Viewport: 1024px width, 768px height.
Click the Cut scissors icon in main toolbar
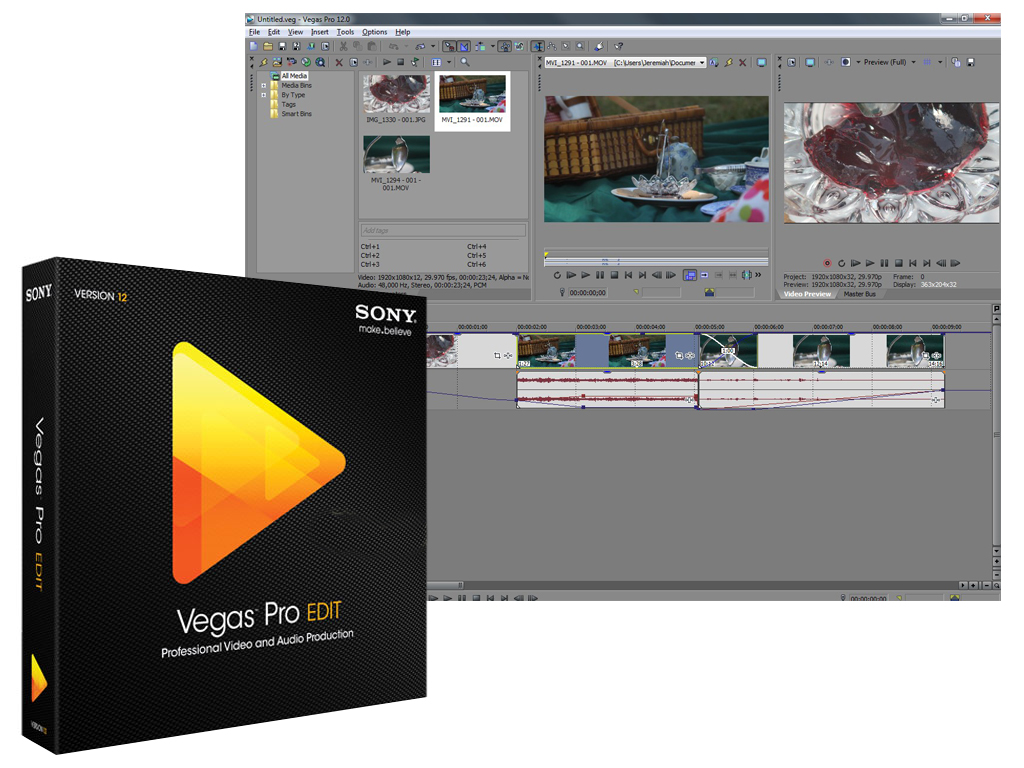point(343,46)
